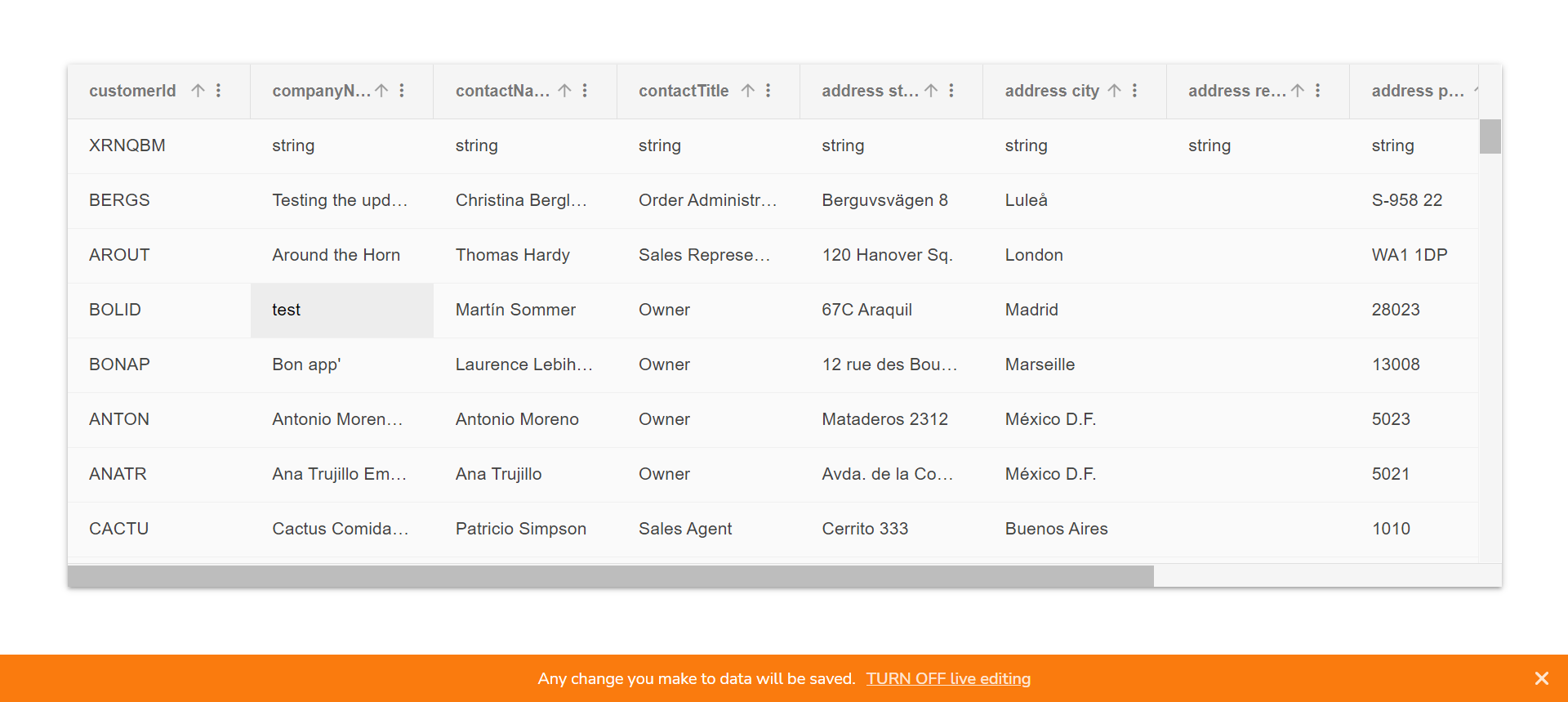The height and width of the screenshot is (702, 1568).
Task: Open the customerId column options menu
Action: point(219,91)
